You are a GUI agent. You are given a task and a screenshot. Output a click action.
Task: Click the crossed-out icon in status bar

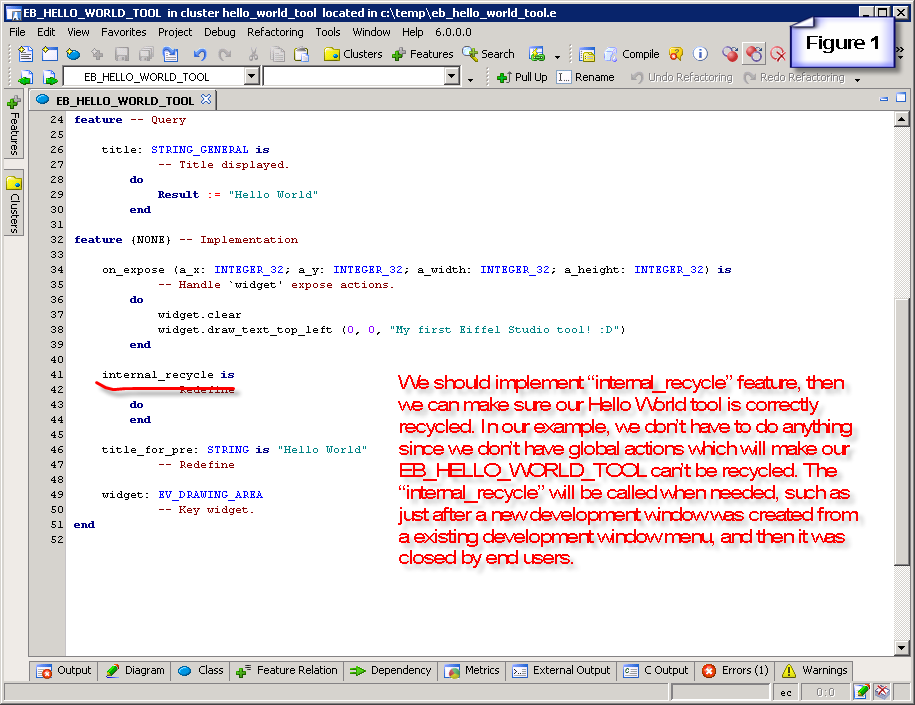click(x=882, y=692)
